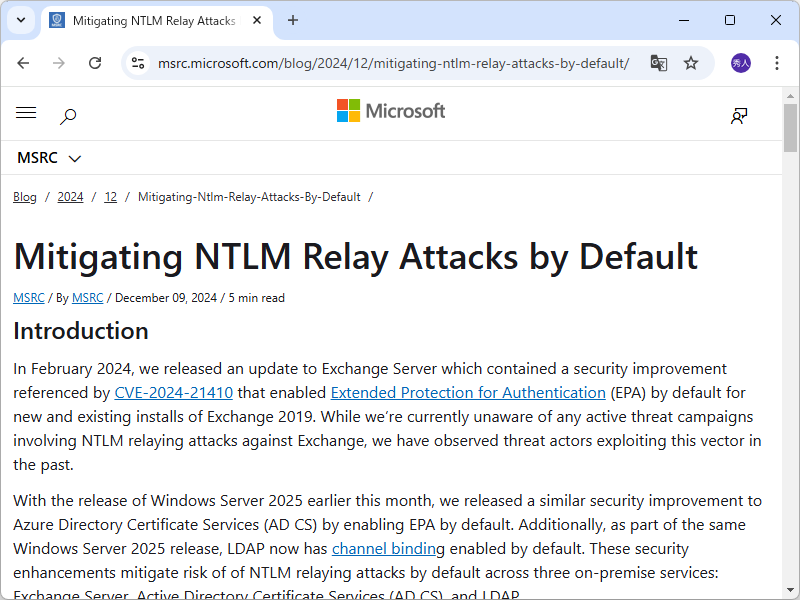
Task: Click the forward navigation arrow
Action: point(59,62)
